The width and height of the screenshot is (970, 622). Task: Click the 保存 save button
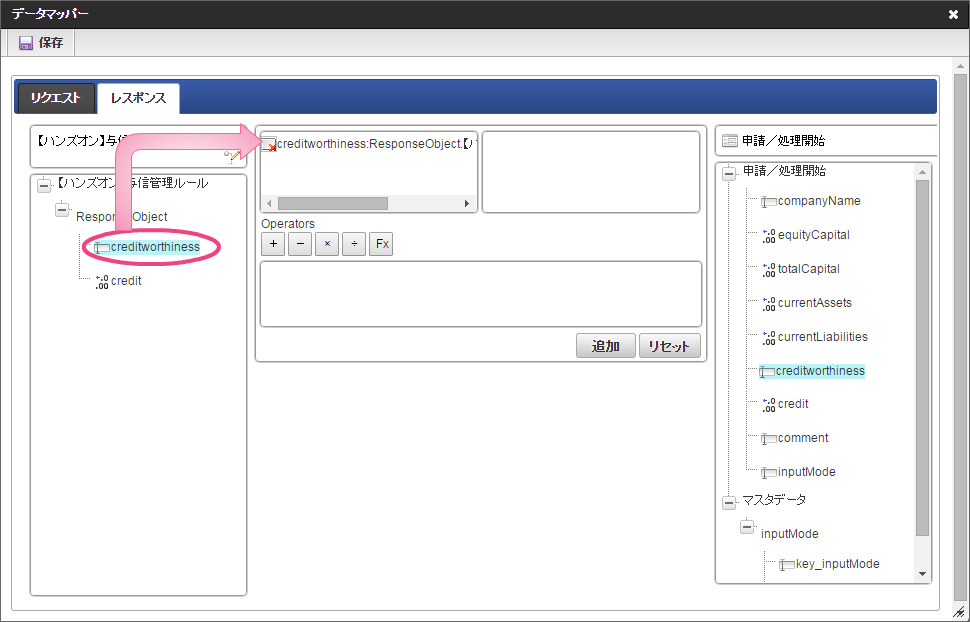tap(41, 43)
